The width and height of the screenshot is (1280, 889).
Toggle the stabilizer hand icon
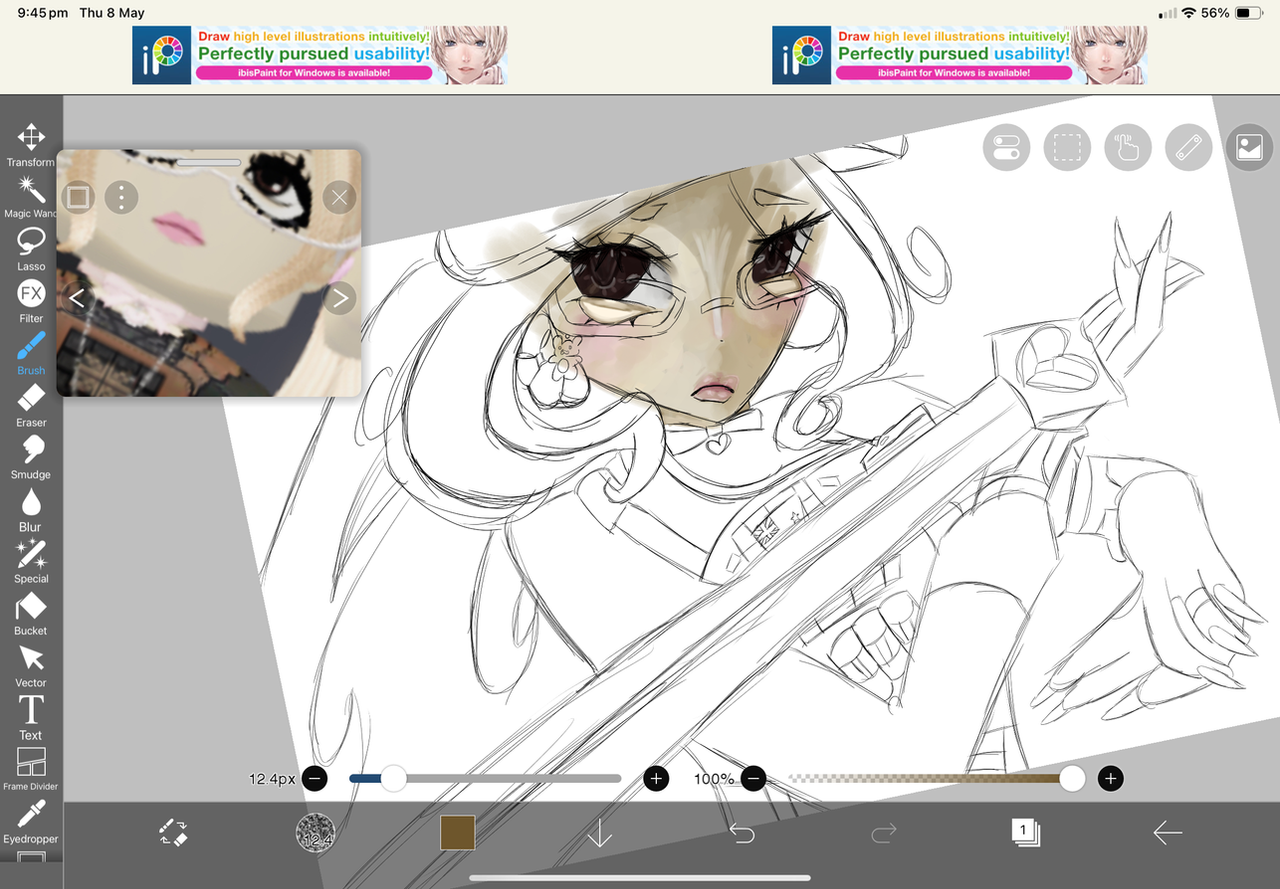[x=1128, y=148]
